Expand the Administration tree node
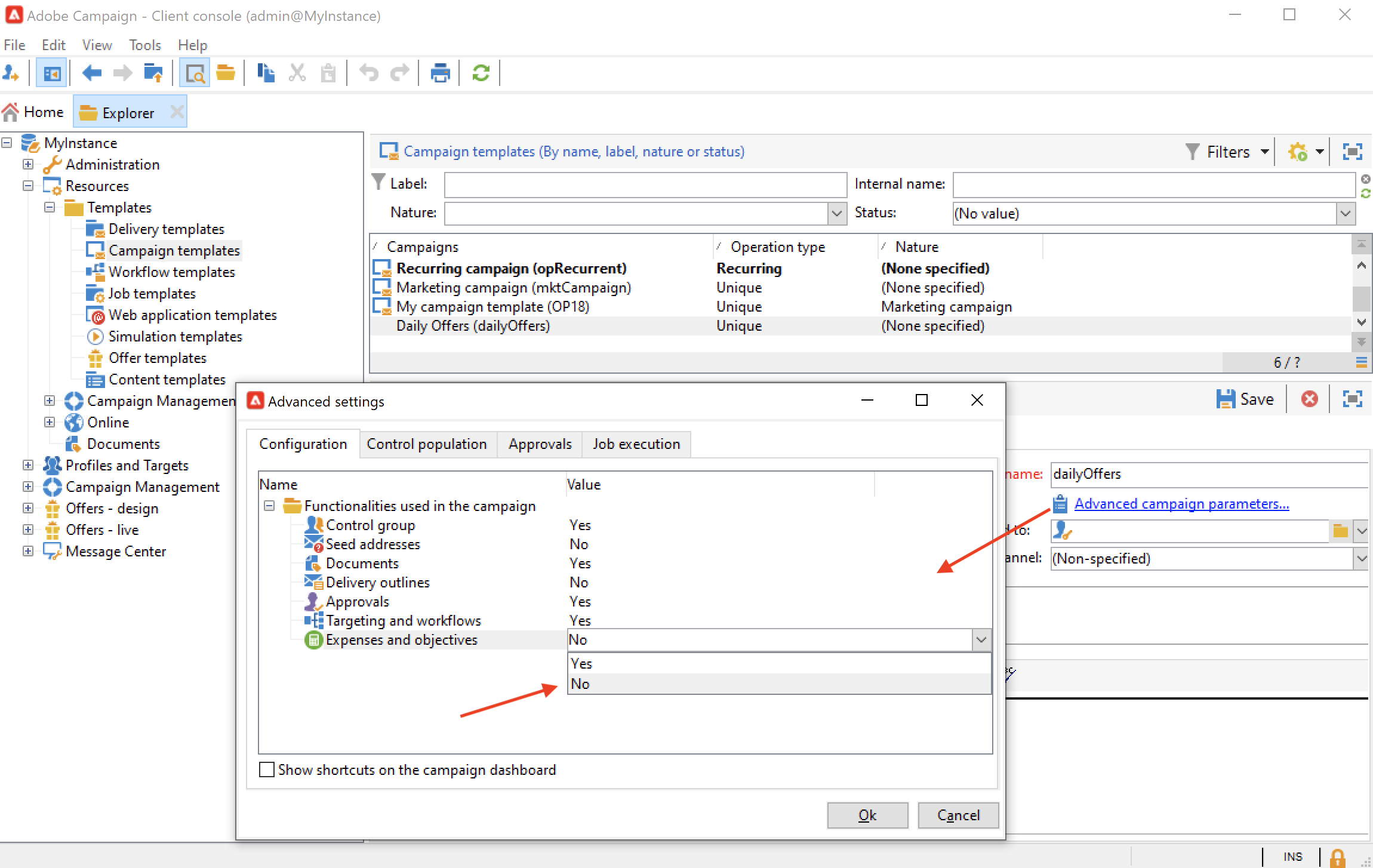1373x868 pixels. (28, 164)
